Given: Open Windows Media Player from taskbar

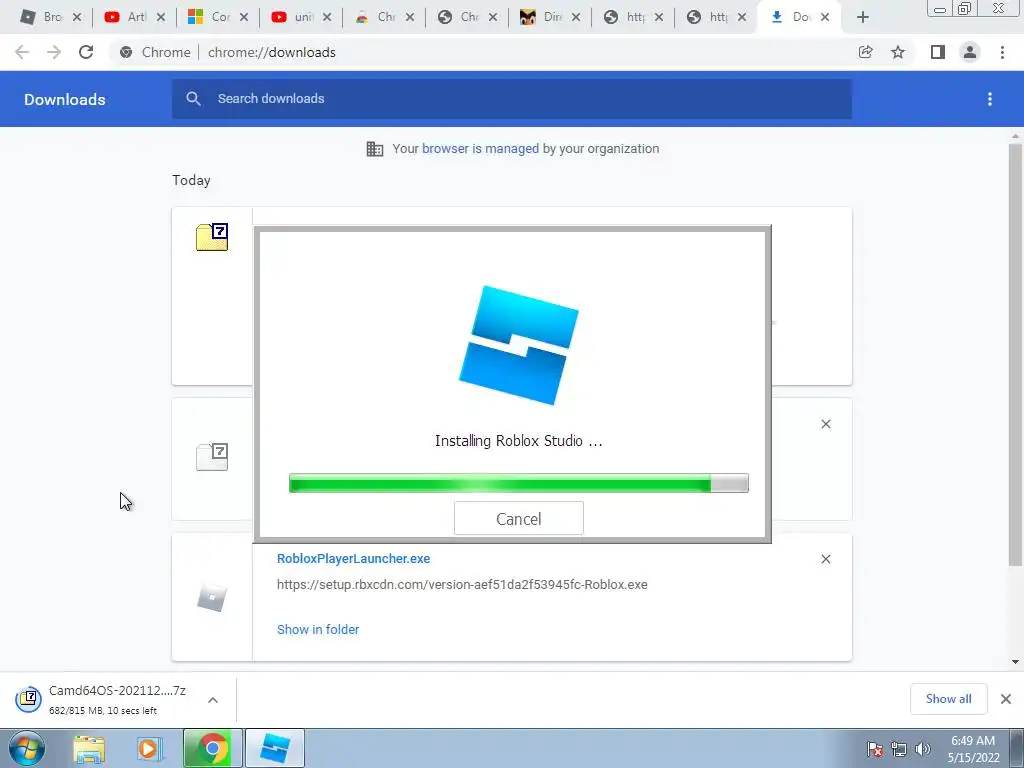Looking at the screenshot, I should point(148,748).
